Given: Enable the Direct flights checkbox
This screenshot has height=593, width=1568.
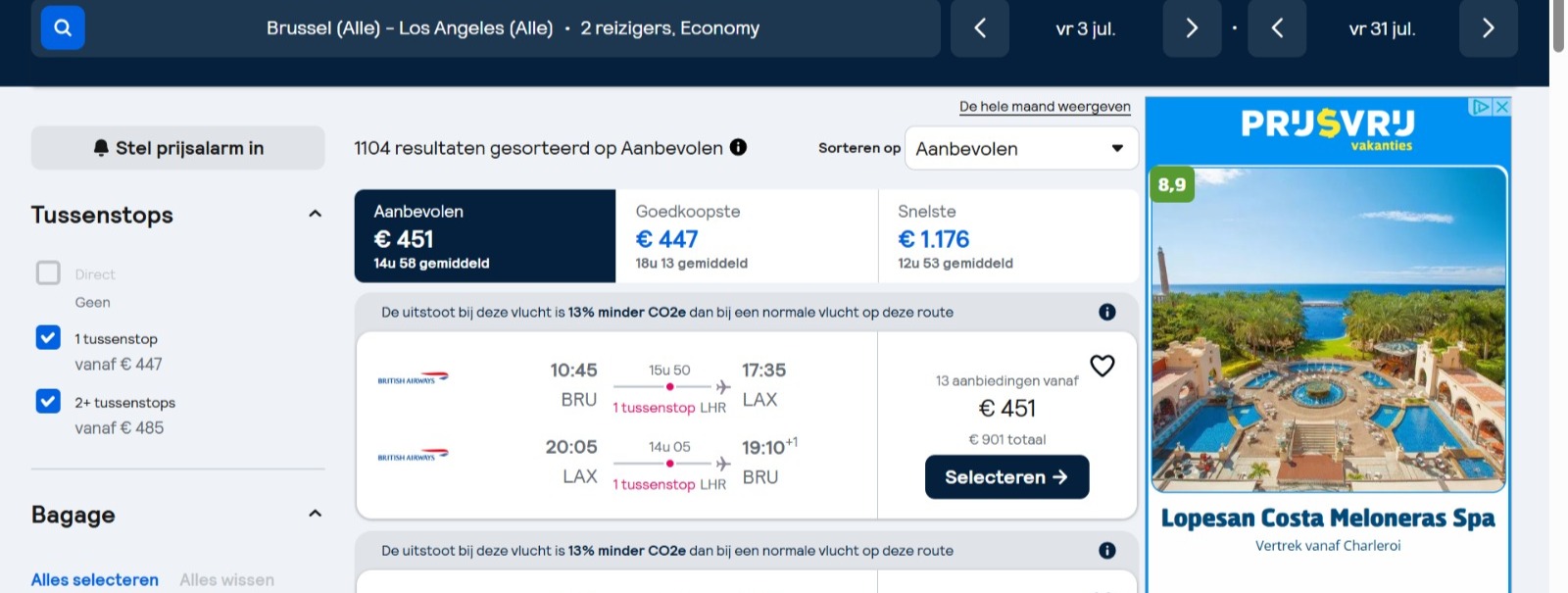Looking at the screenshot, I should pyautogui.click(x=48, y=272).
